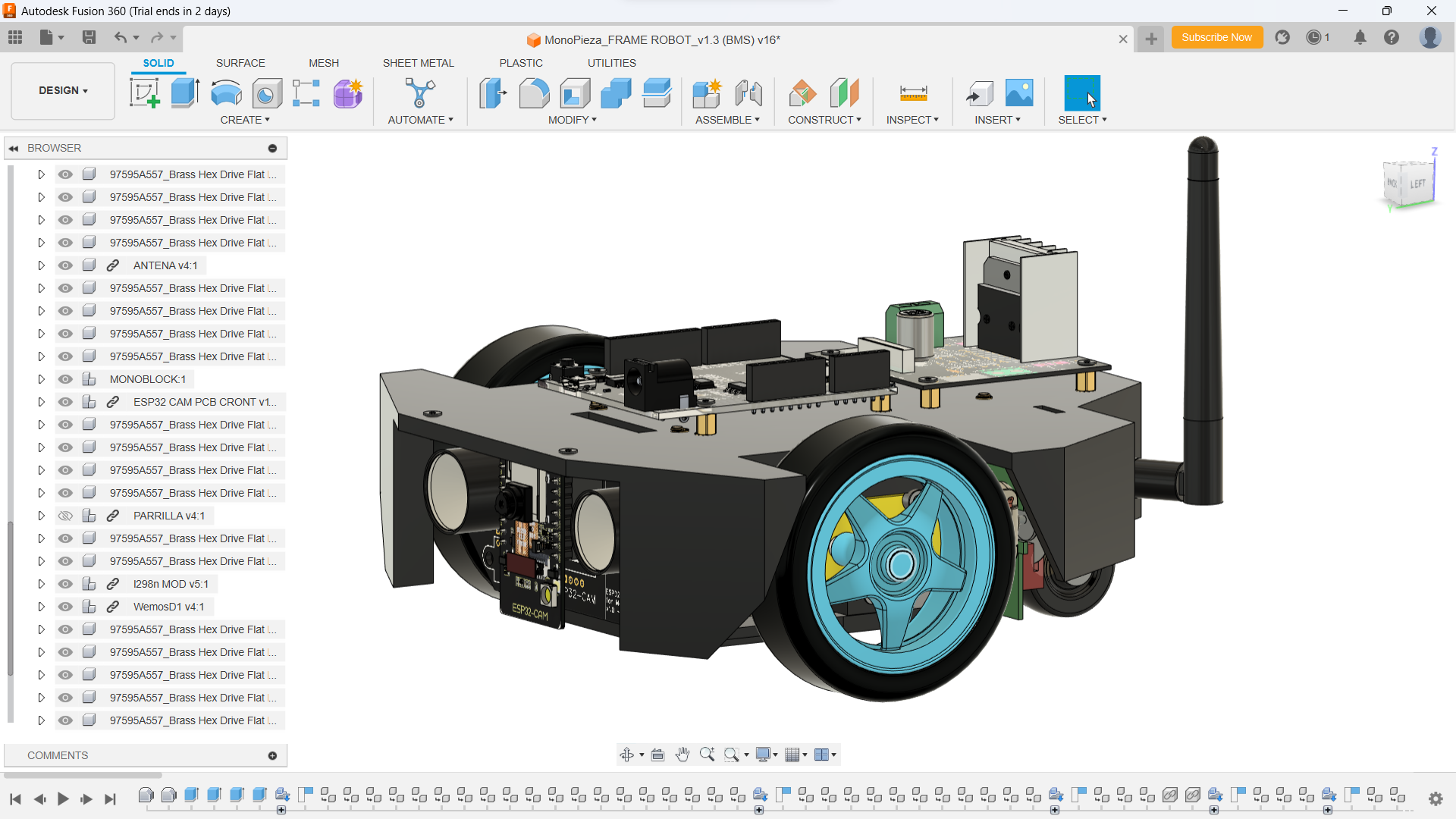Image resolution: width=1456 pixels, height=819 pixels.
Task: Toggle visibility of ANTENA v4:1 layer
Action: point(64,265)
